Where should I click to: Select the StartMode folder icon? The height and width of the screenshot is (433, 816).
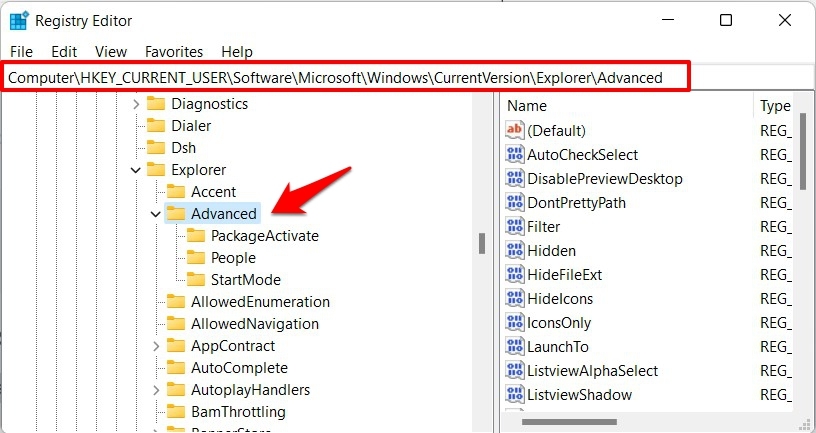pos(196,279)
